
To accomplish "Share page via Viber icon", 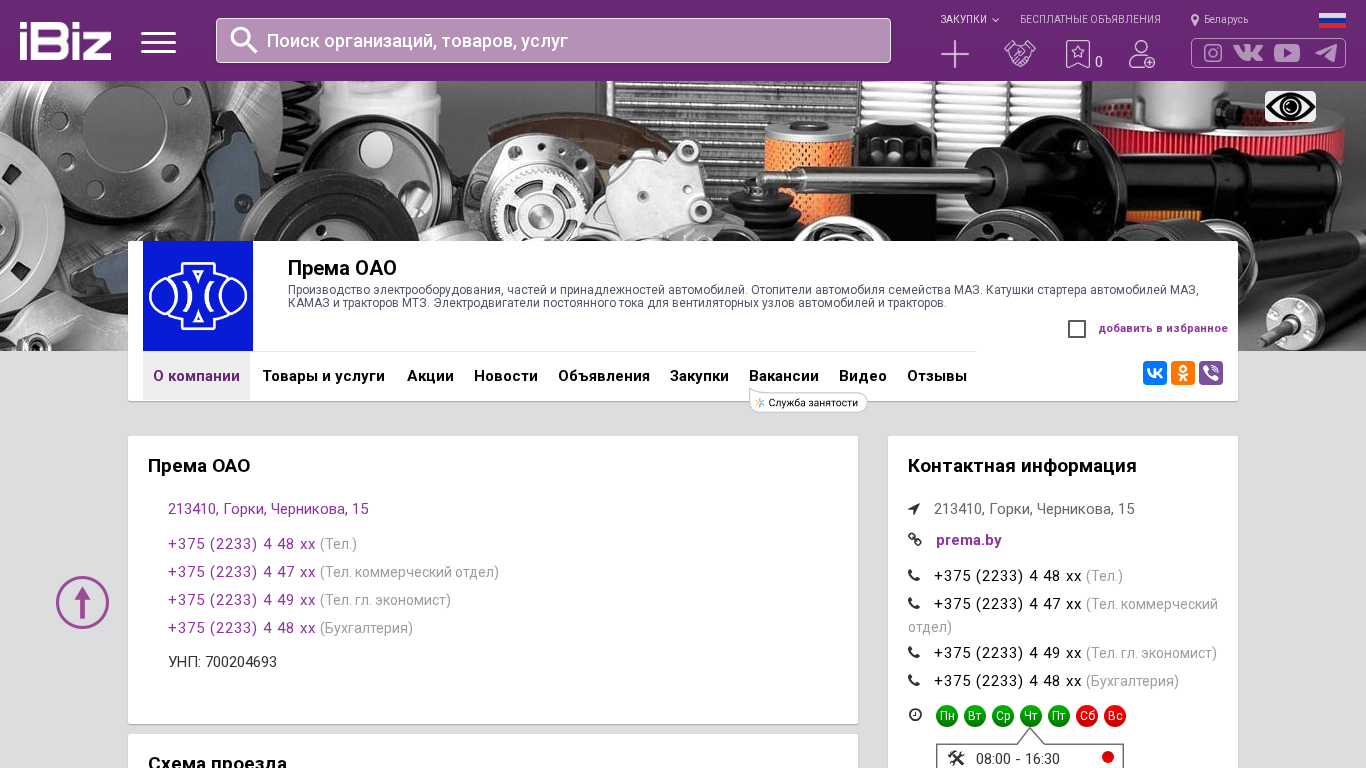I will coord(1210,373).
